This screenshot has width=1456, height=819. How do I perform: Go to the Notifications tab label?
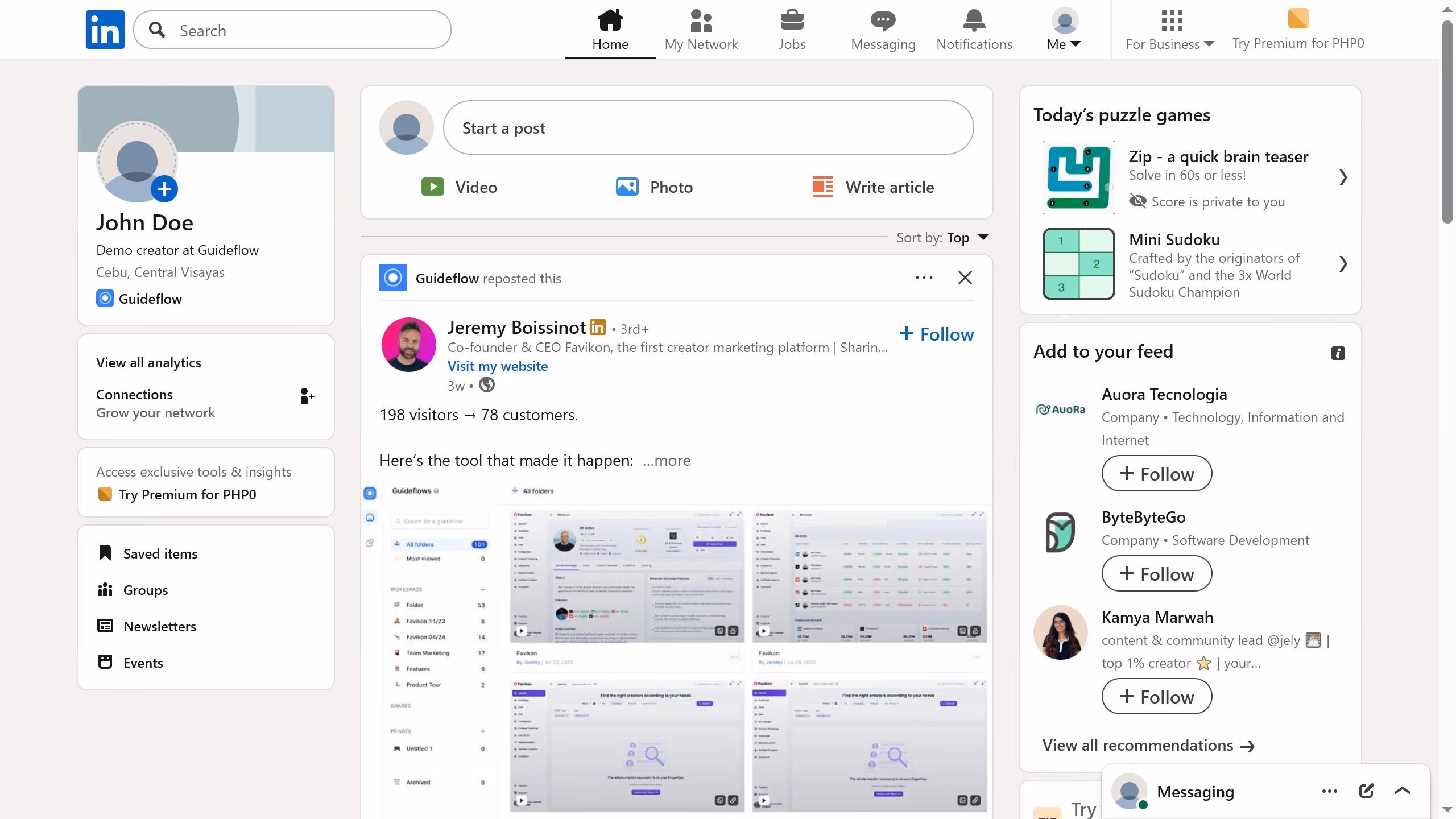pos(974,44)
